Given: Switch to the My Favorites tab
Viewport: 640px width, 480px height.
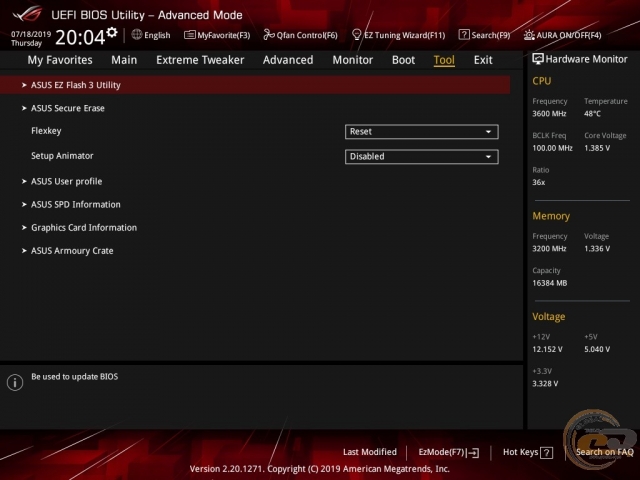Looking at the screenshot, I should coord(60,60).
